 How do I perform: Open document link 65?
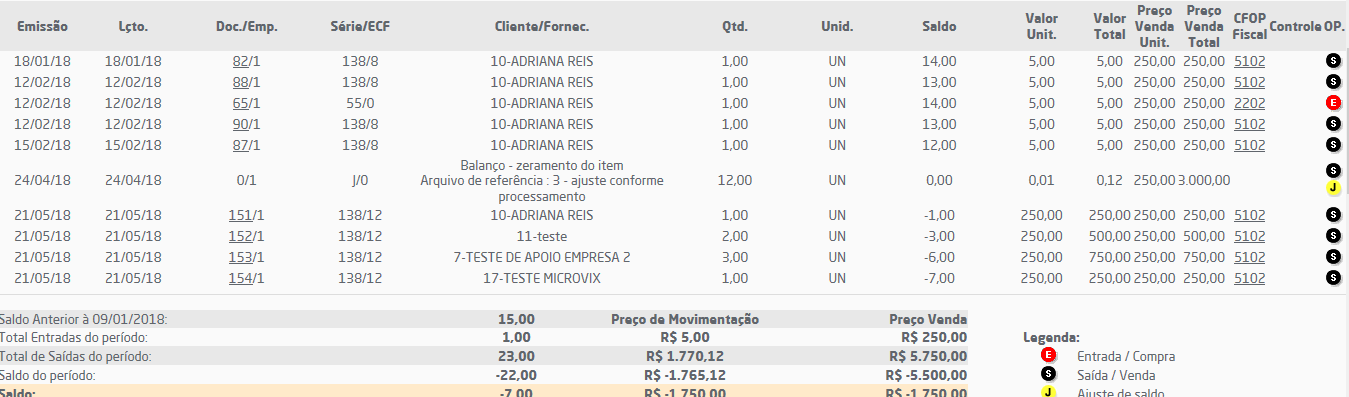(240, 103)
